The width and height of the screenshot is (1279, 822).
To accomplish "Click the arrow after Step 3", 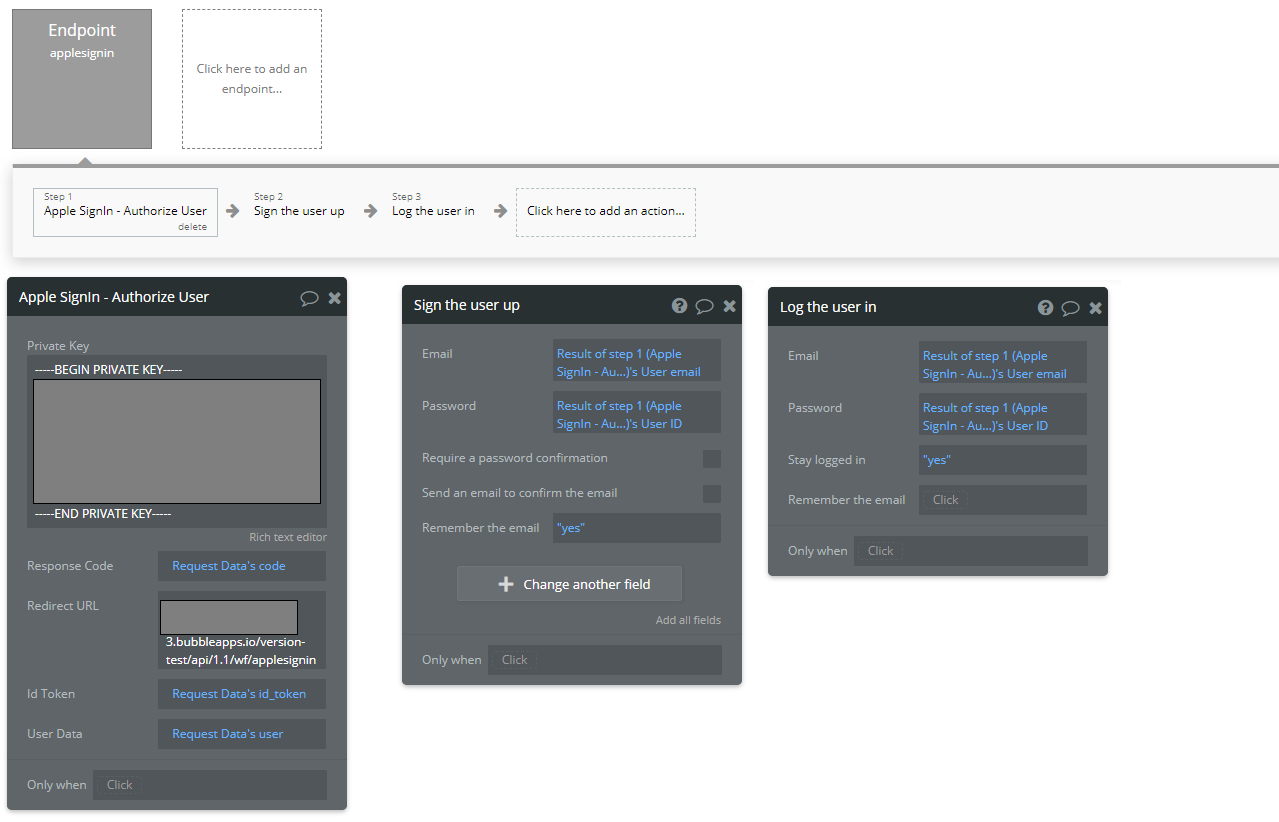I will [501, 211].
